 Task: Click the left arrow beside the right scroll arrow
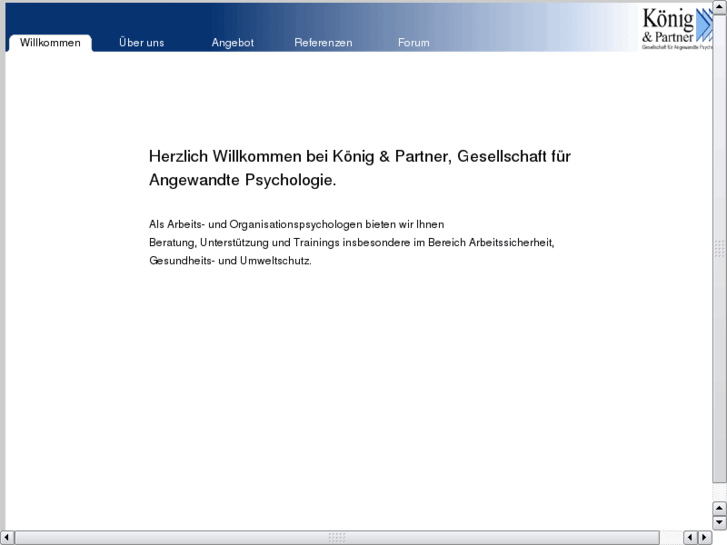click(x=690, y=538)
